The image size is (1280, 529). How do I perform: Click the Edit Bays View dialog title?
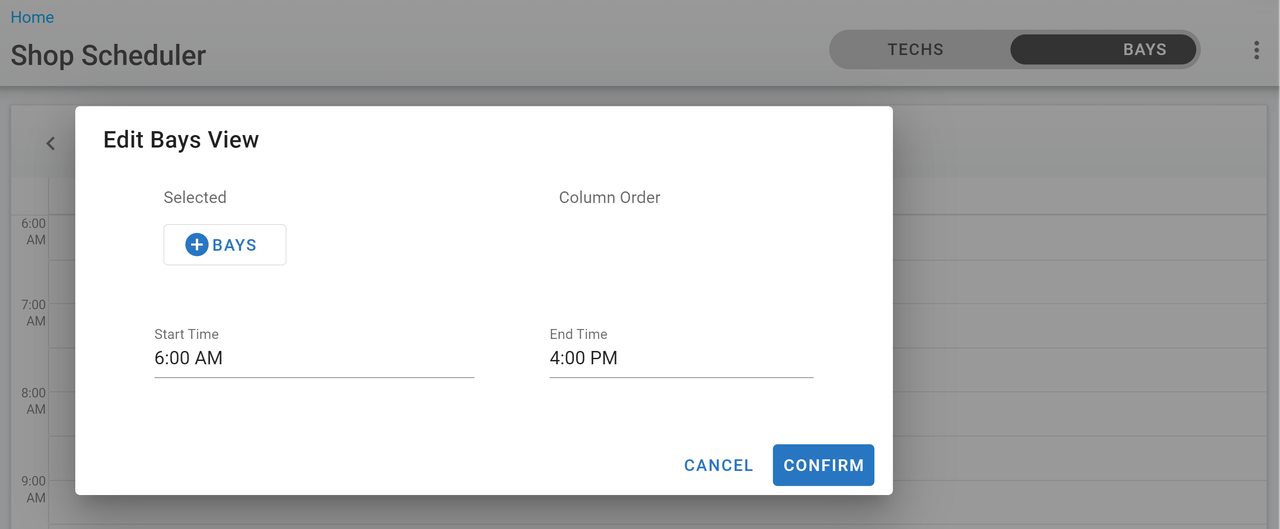pos(181,140)
